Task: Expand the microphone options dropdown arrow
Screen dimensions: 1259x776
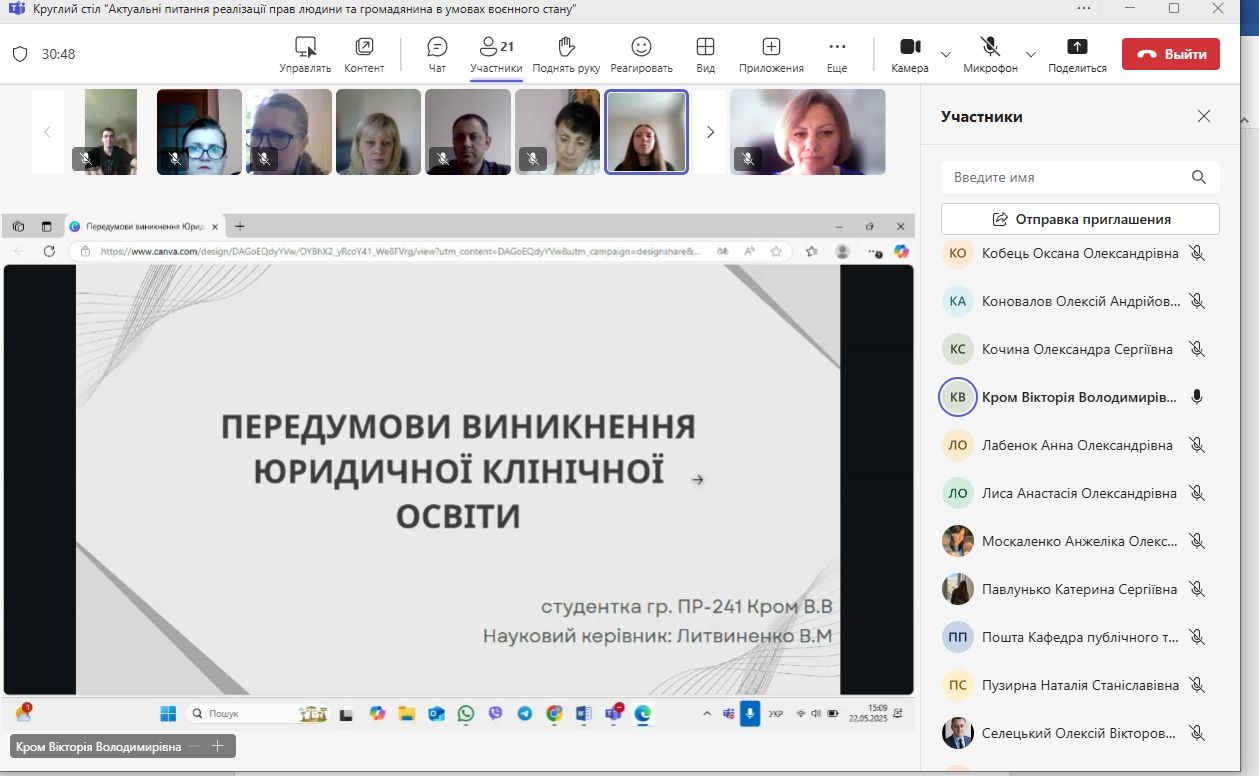Action: pos(1031,54)
